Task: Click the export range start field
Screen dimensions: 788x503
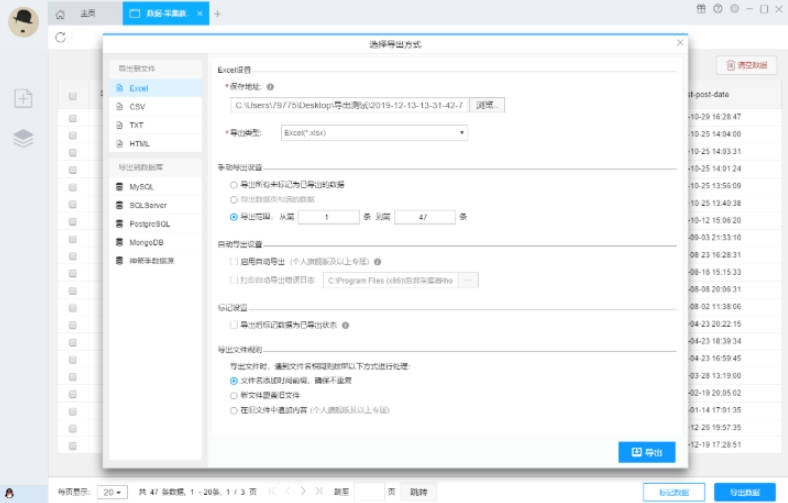Action: (327, 216)
